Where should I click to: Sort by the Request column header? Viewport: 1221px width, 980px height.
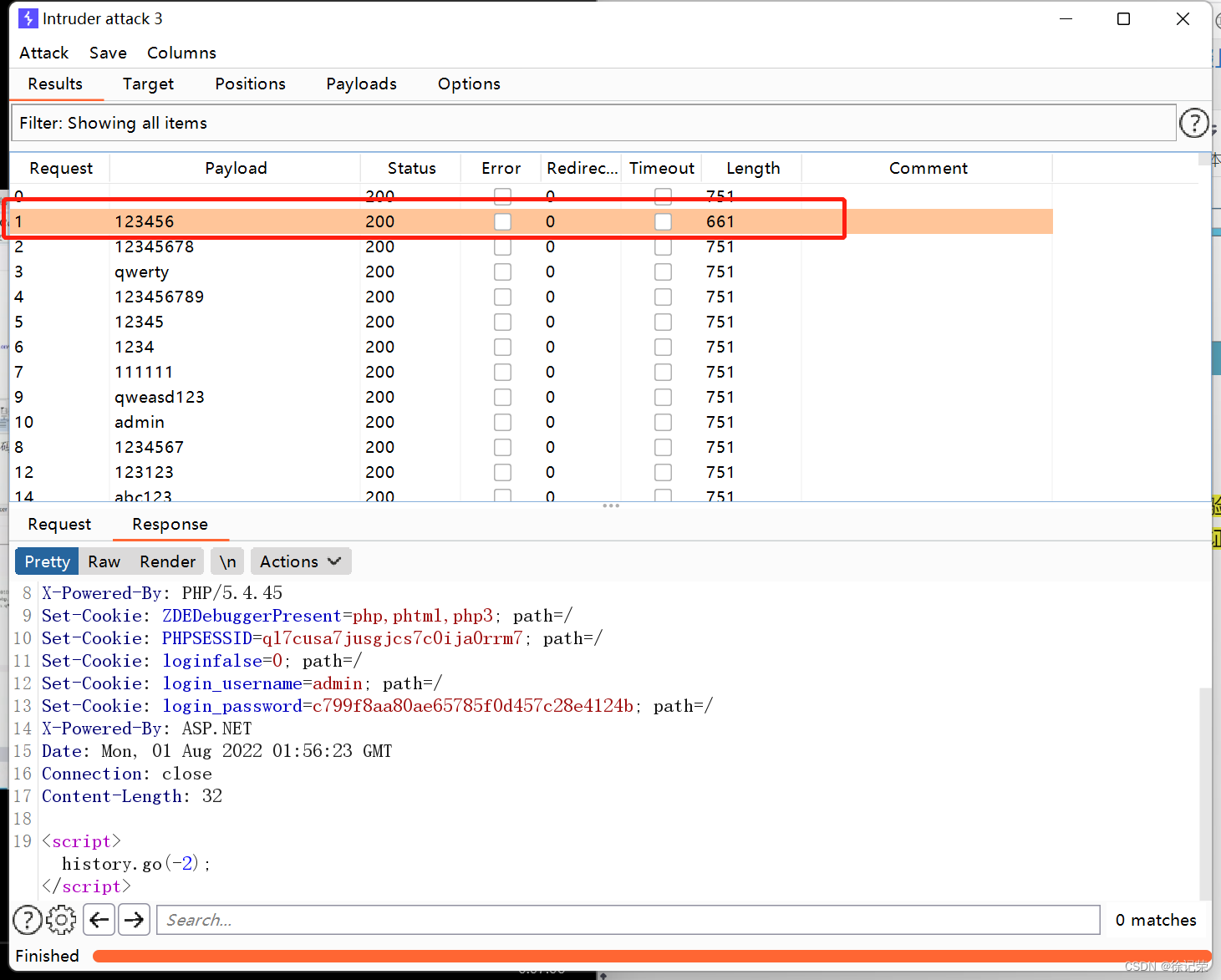click(x=61, y=168)
